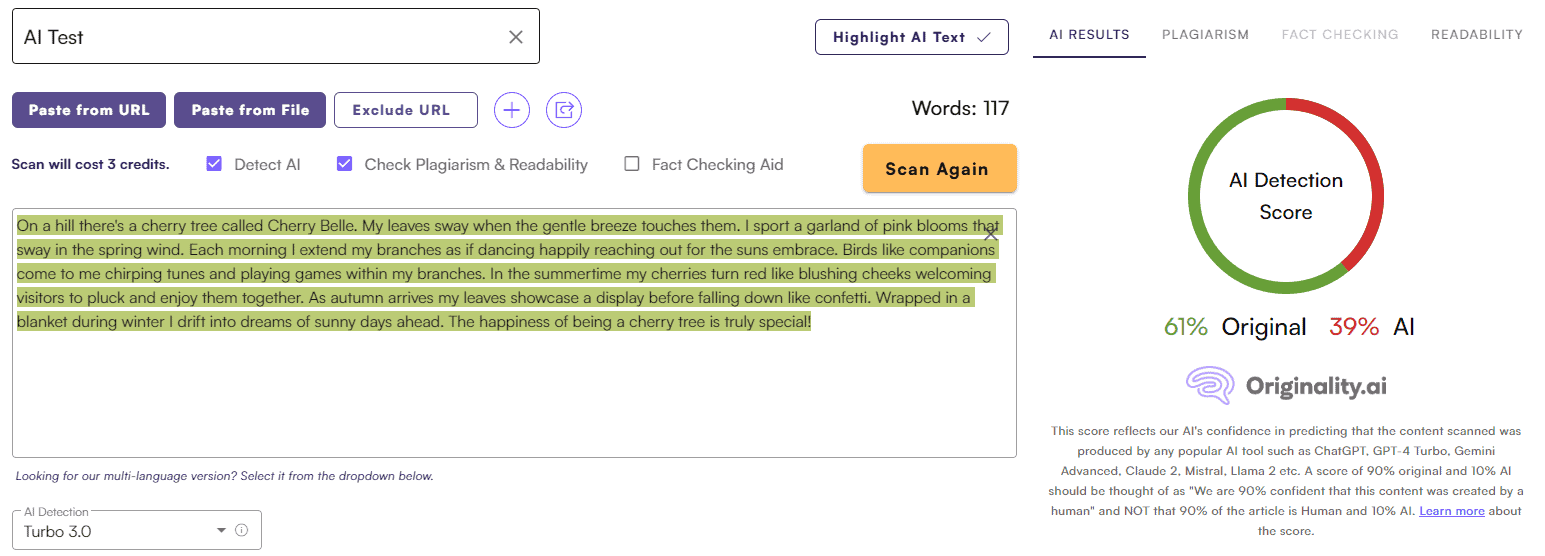
Task: Click the Paste from URL button
Action: 89,110
